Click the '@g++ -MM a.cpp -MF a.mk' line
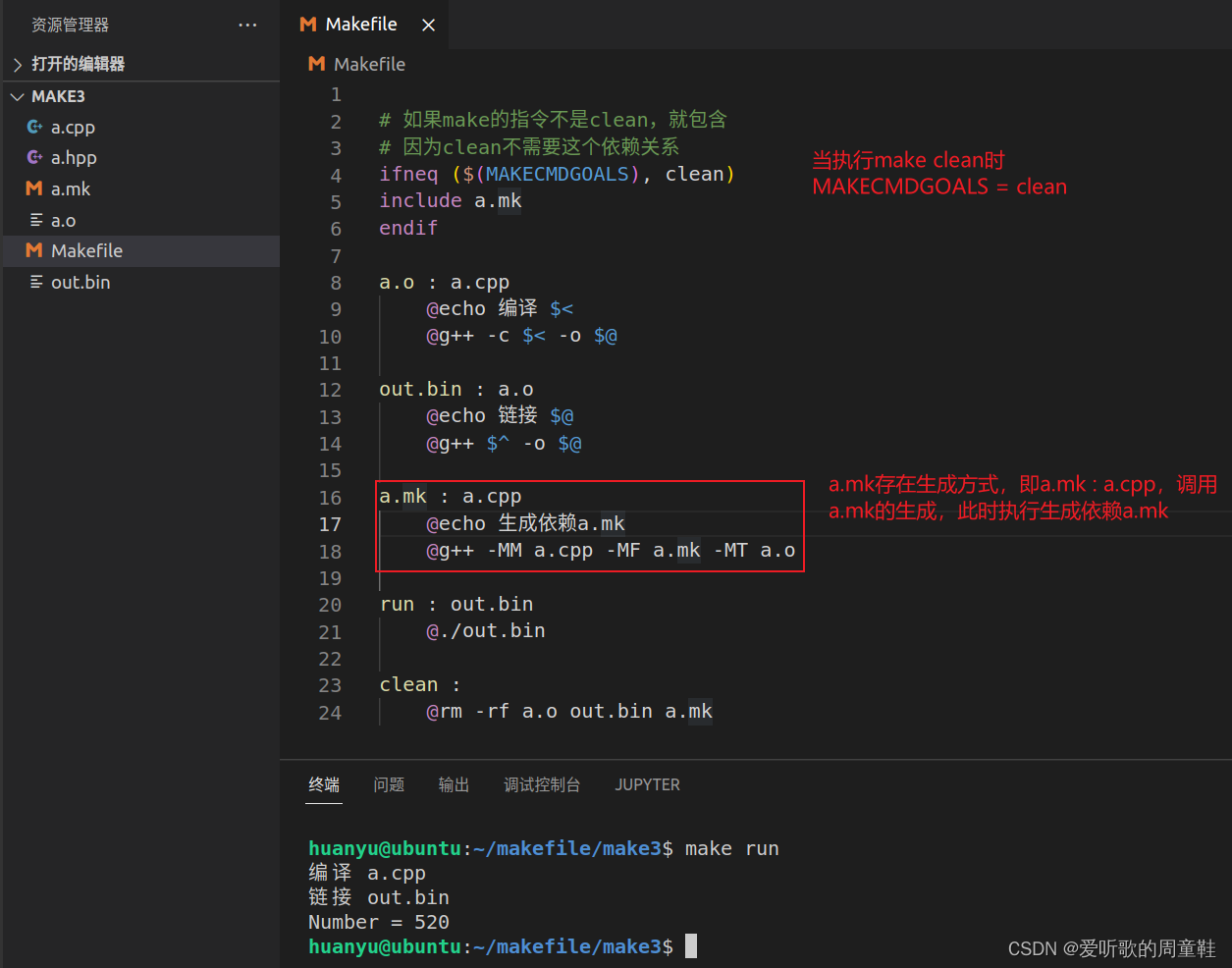The image size is (1232, 968). coord(611,550)
